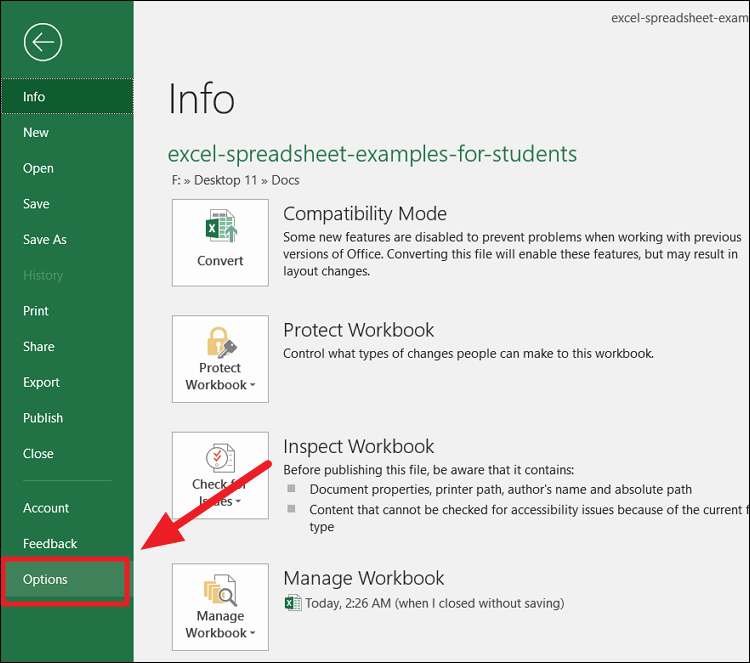Select the Info menu item

click(x=67, y=97)
